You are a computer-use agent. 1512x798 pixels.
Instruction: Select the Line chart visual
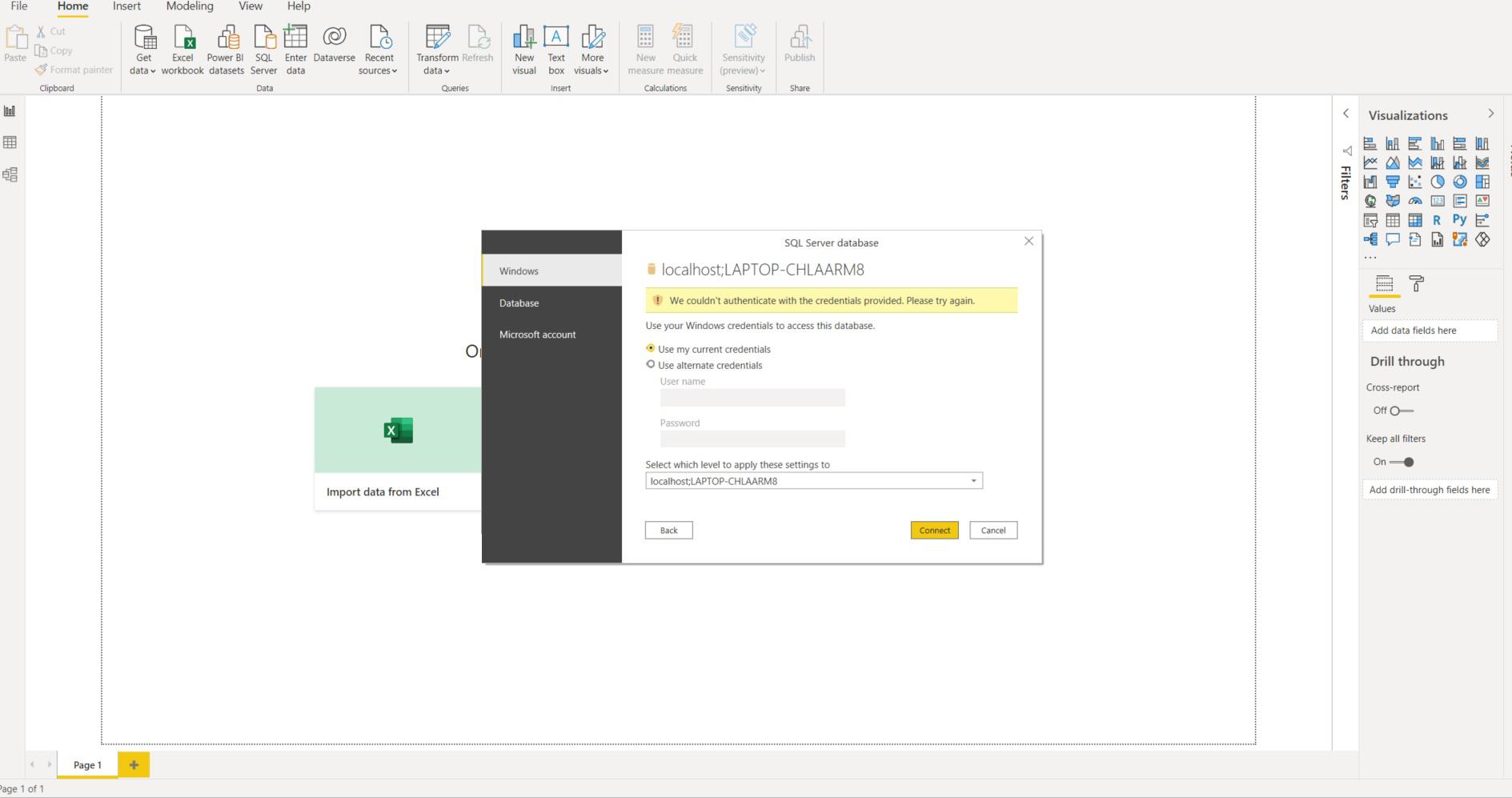click(1370, 162)
